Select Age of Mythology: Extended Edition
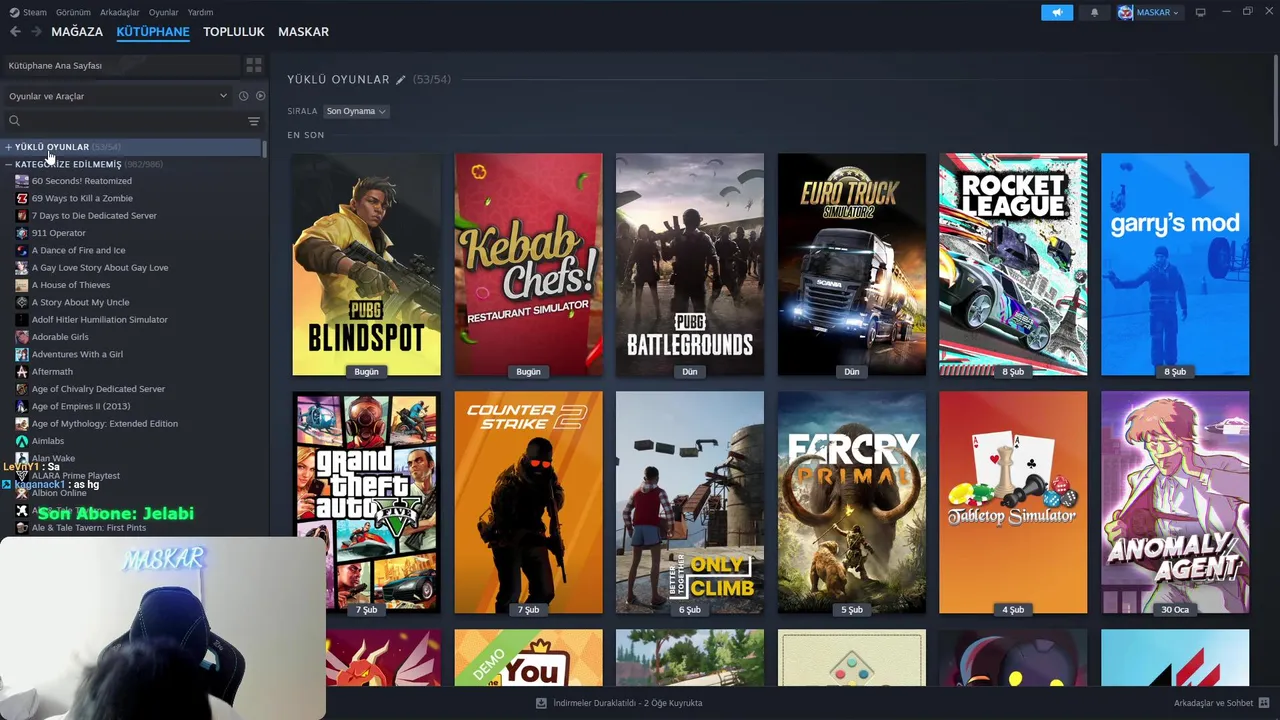The image size is (1280, 720). [x=105, y=424]
